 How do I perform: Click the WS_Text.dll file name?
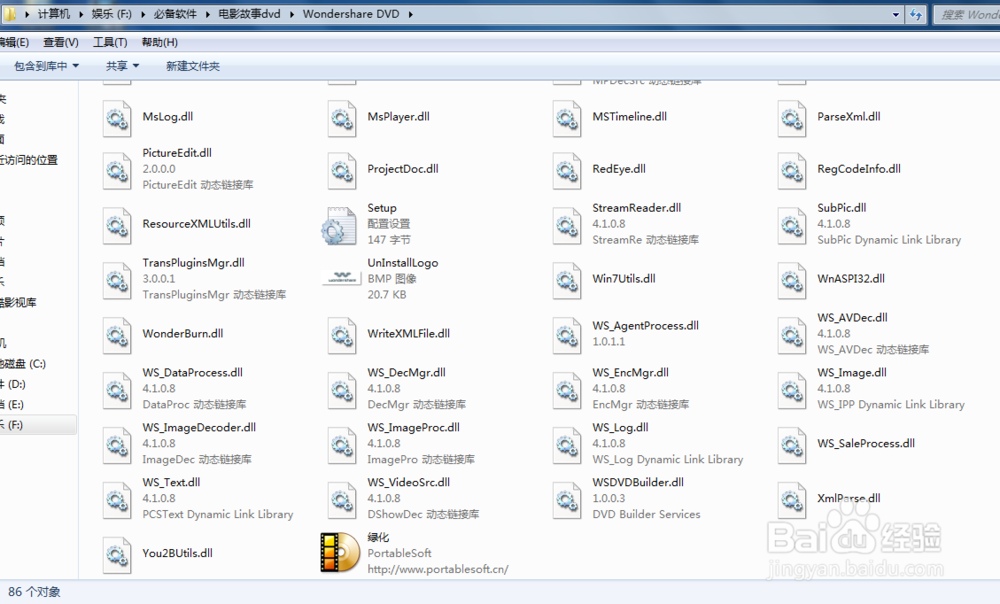pos(171,482)
